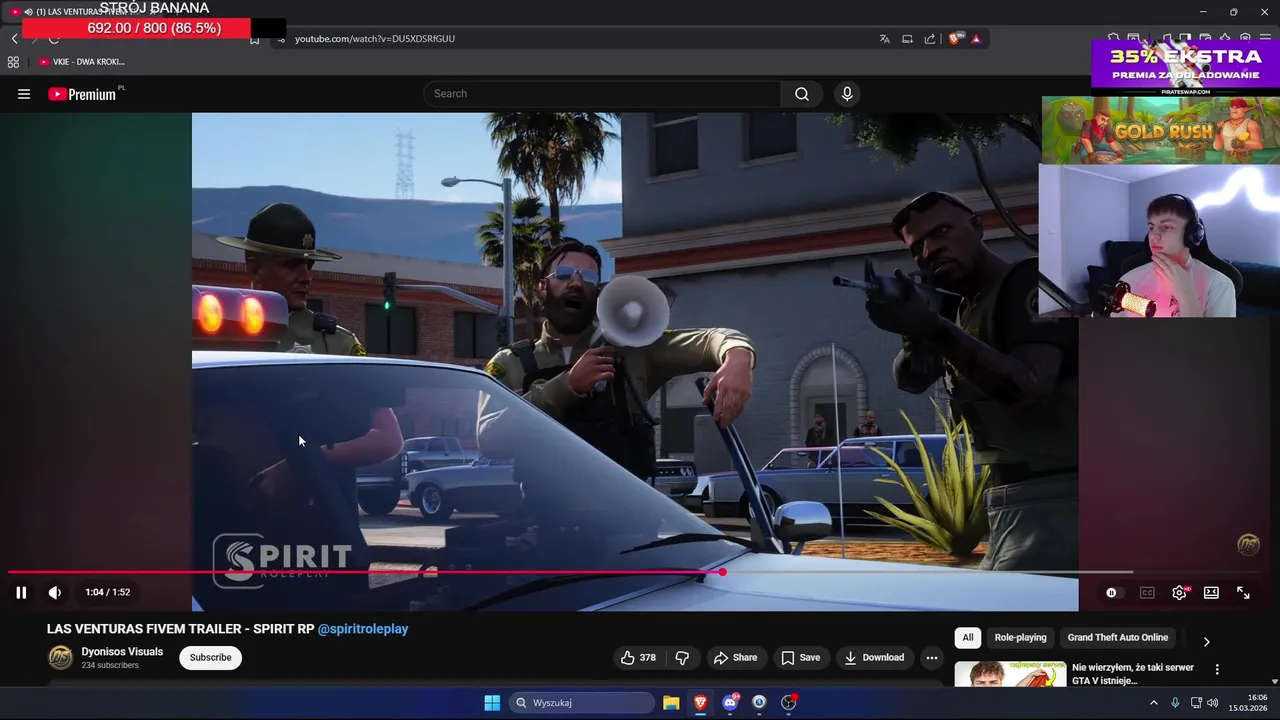Open the video settings gear
Viewport: 1280px width, 720px height.
click(1180, 593)
